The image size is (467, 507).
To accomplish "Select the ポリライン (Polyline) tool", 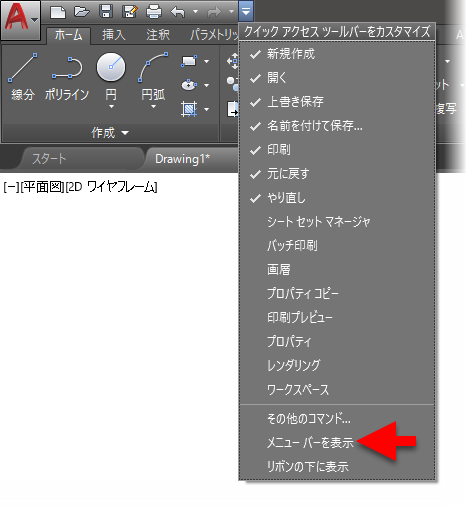I will (x=67, y=78).
